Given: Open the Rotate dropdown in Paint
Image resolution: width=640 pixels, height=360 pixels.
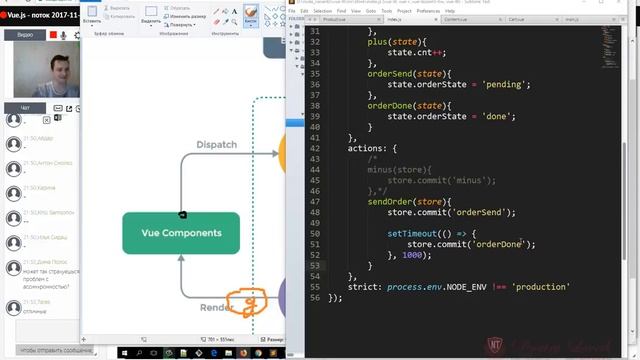Looking at the screenshot, I should [180, 25].
